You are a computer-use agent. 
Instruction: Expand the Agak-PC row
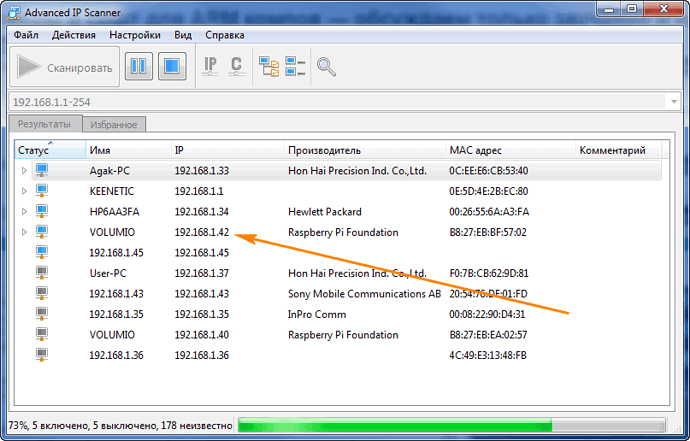point(24,171)
